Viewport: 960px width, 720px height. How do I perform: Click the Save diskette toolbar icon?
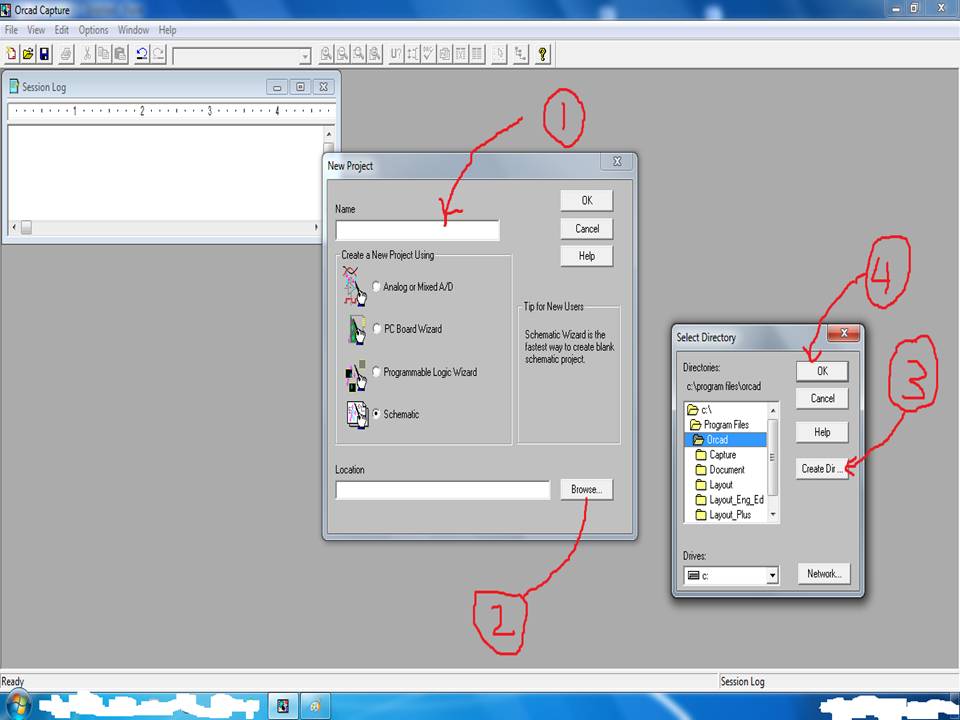click(44, 54)
